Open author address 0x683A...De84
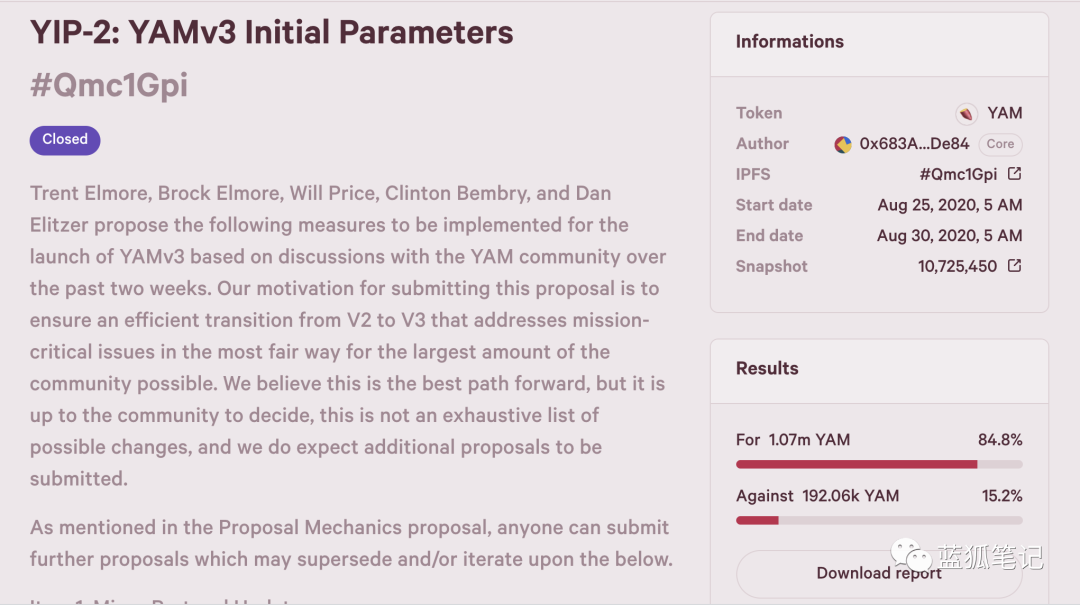Viewport: 1080px width, 605px height. point(914,144)
